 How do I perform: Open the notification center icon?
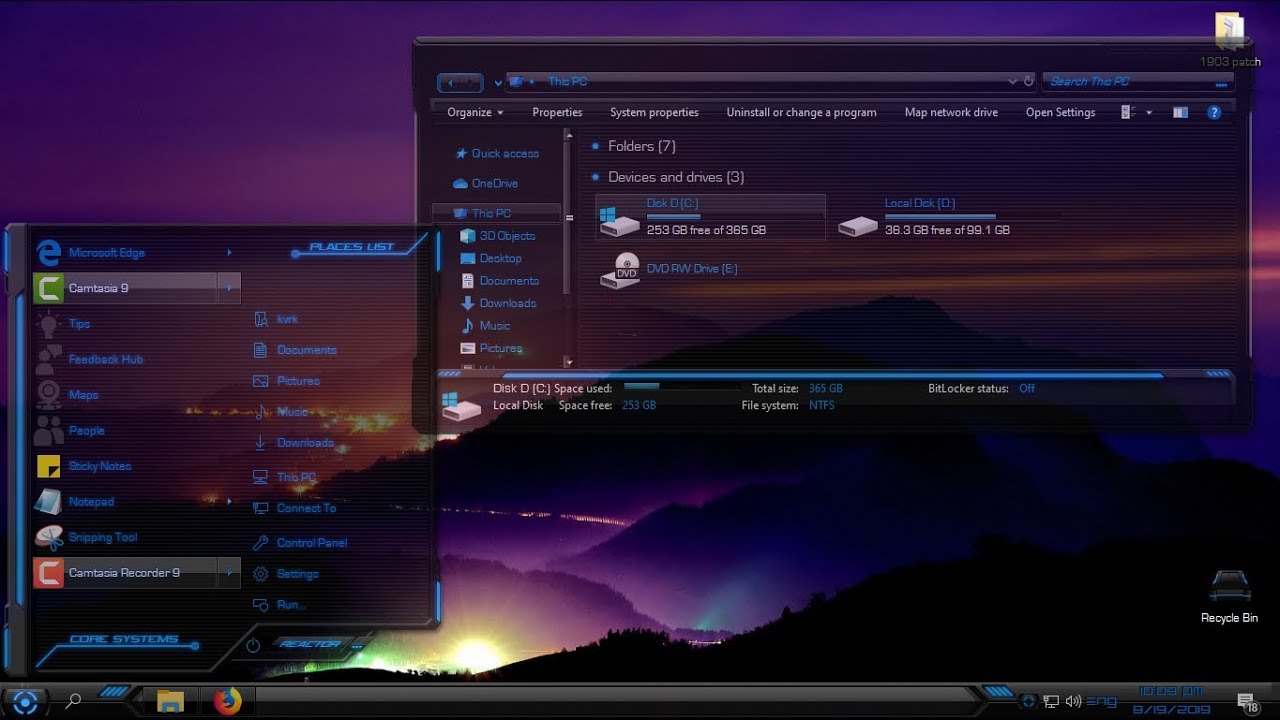coord(1247,702)
